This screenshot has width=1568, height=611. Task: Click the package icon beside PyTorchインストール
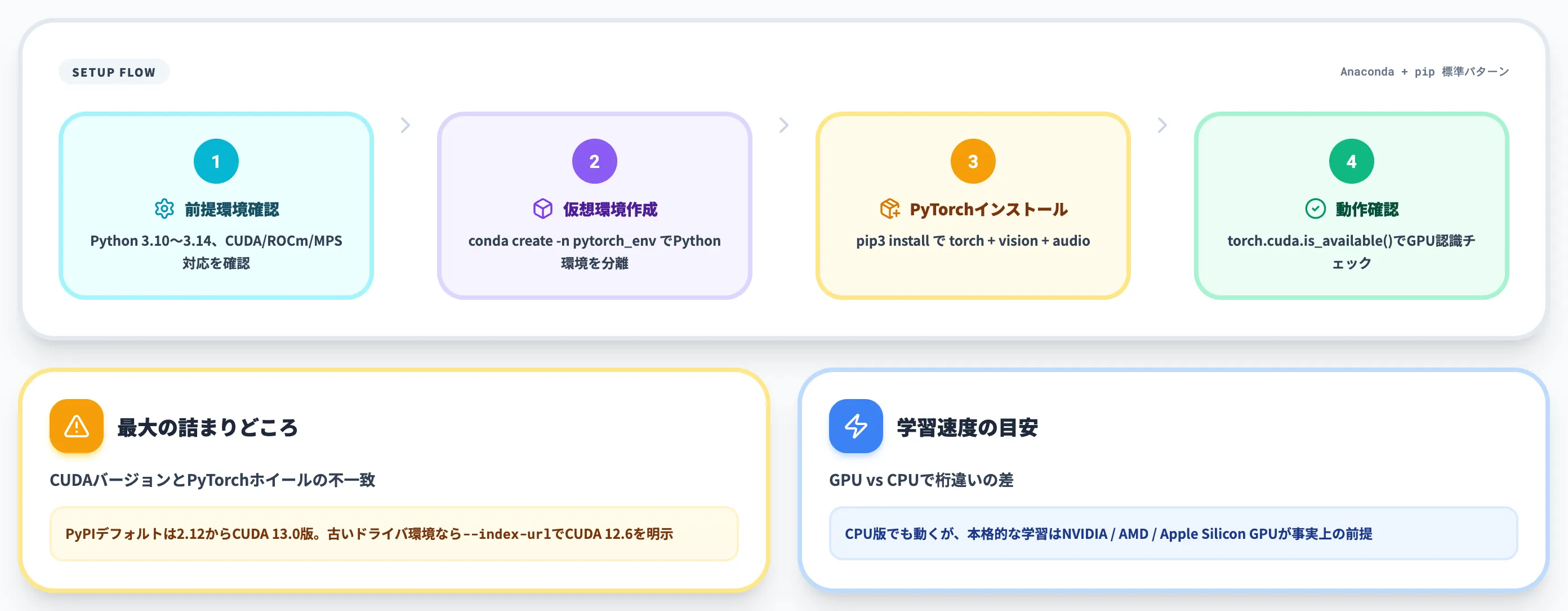[889, 209]
